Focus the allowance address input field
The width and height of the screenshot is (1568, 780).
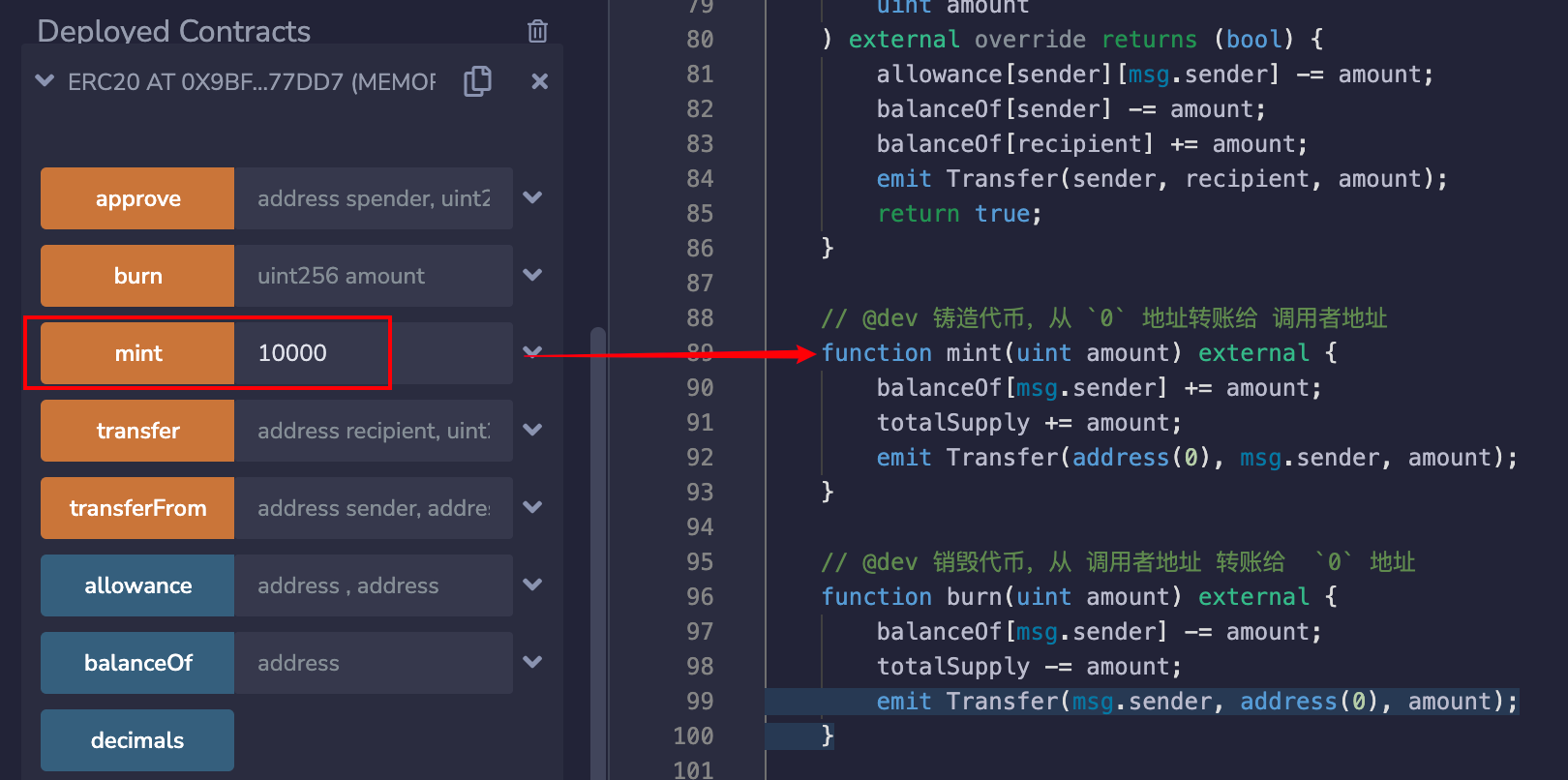pos(374,585)
